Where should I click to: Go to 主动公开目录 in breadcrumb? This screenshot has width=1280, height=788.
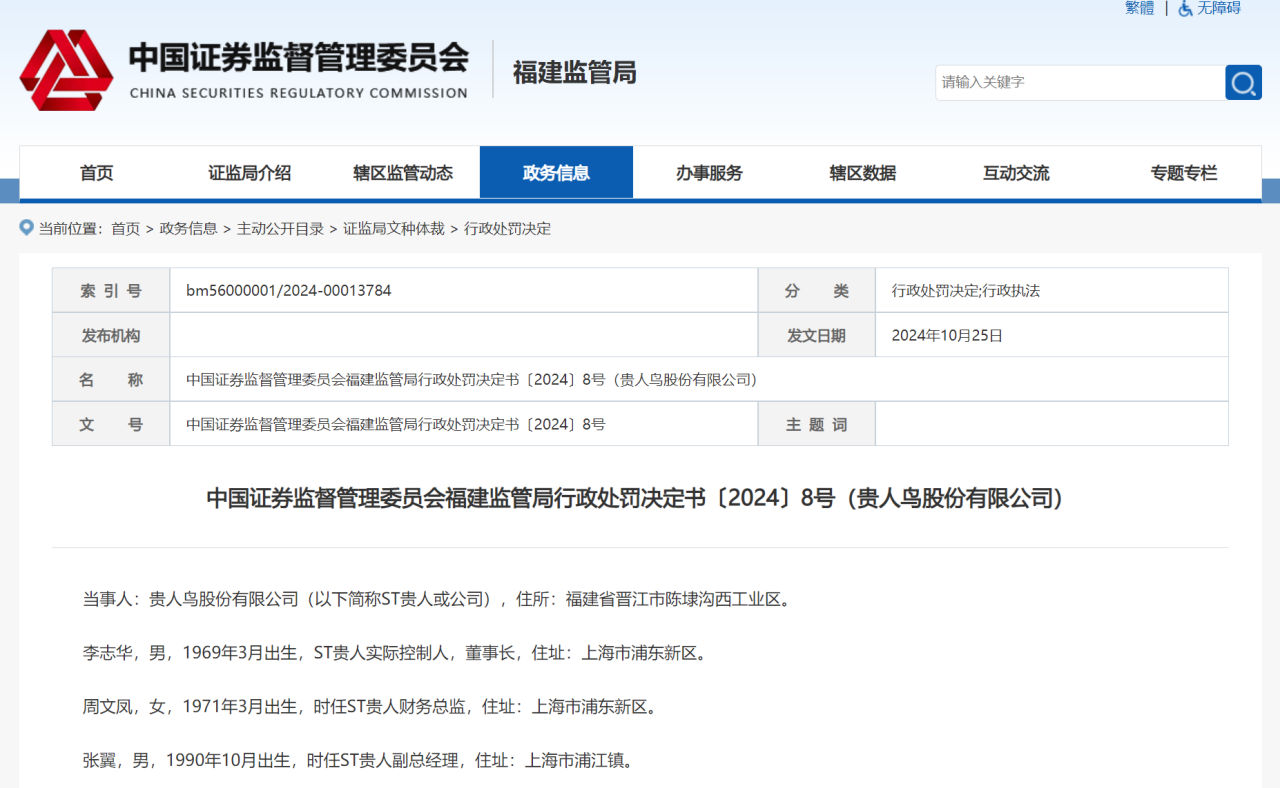coord(280,229)
